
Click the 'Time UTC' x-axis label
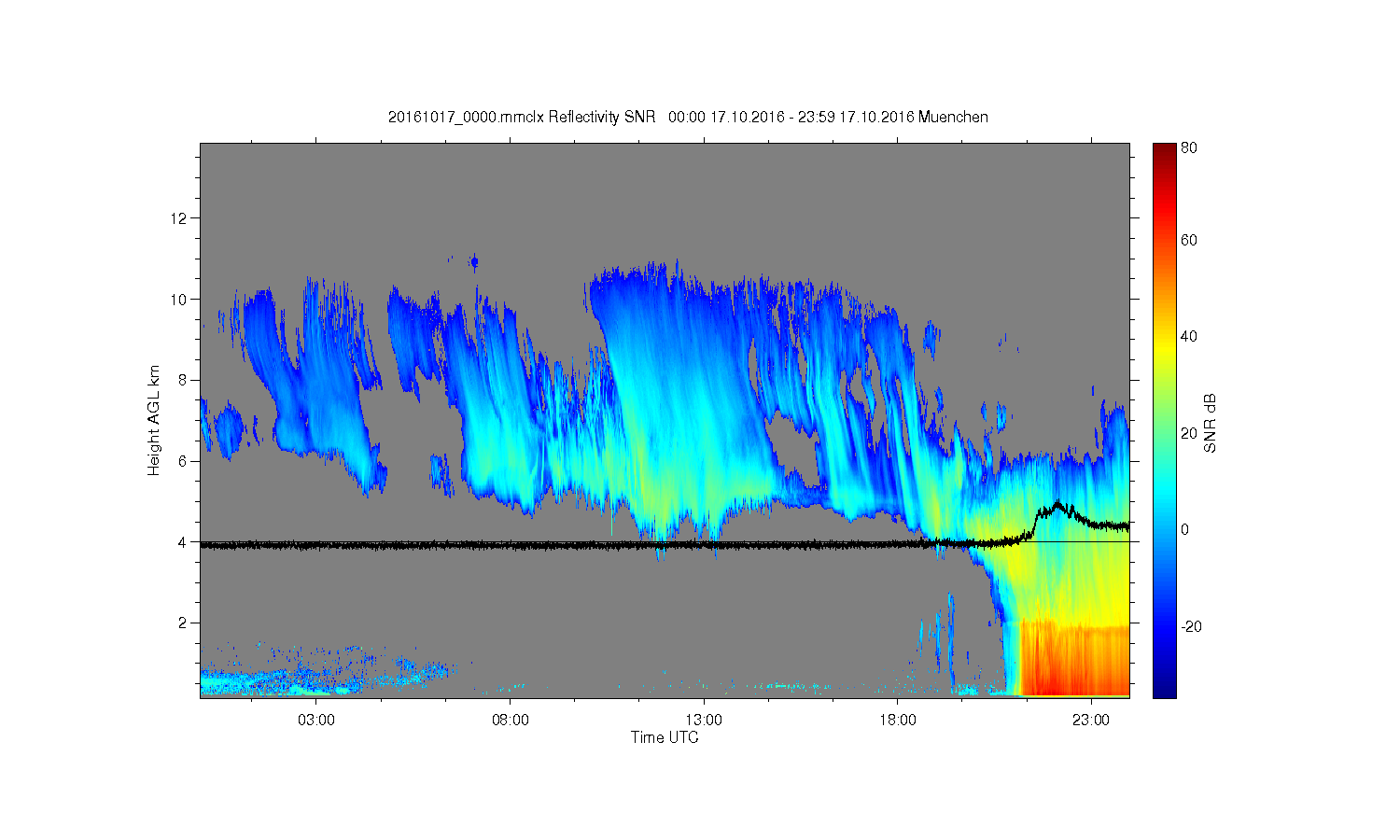[665, 737]
